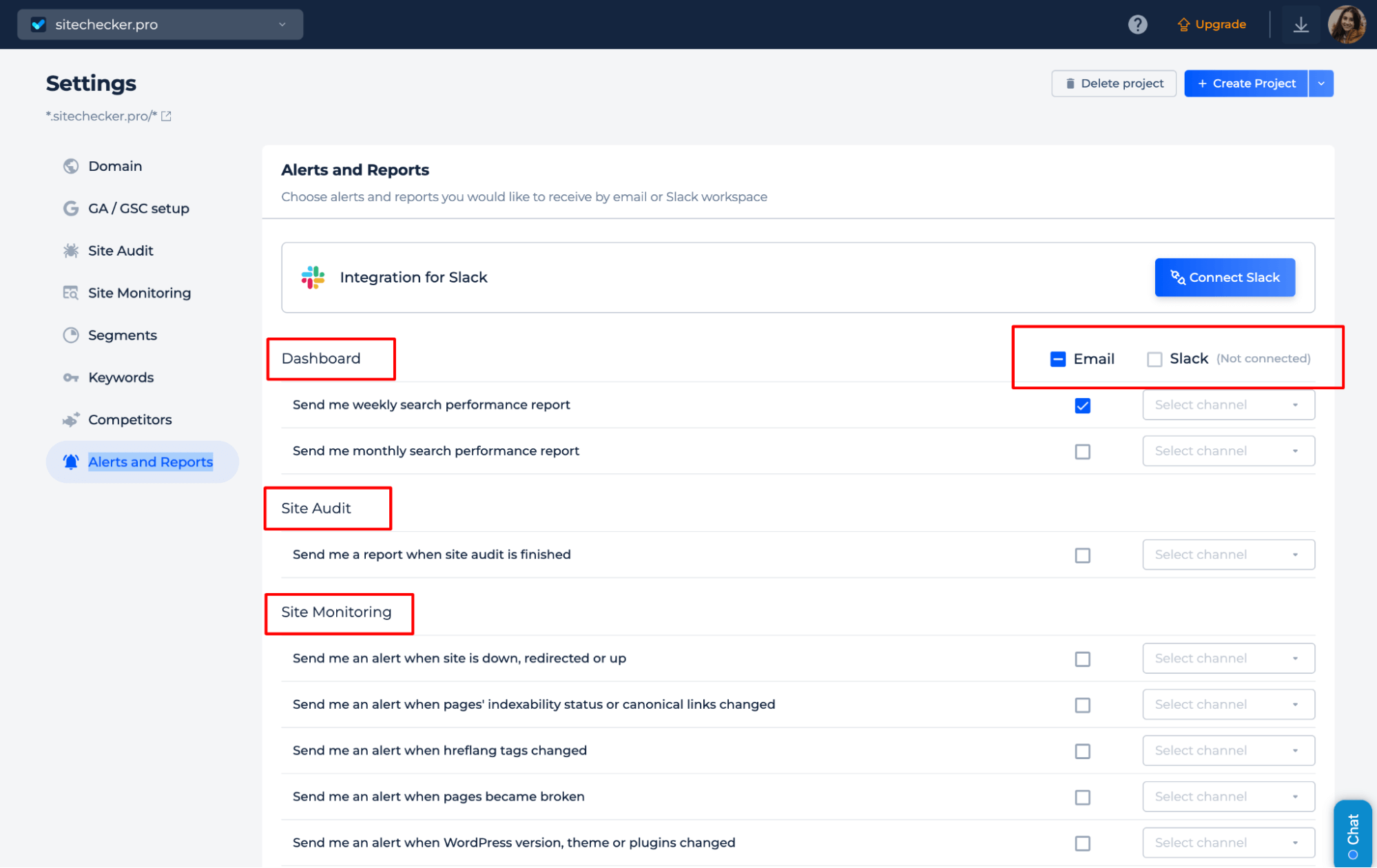Open the Chat widget

(1353, 834)
